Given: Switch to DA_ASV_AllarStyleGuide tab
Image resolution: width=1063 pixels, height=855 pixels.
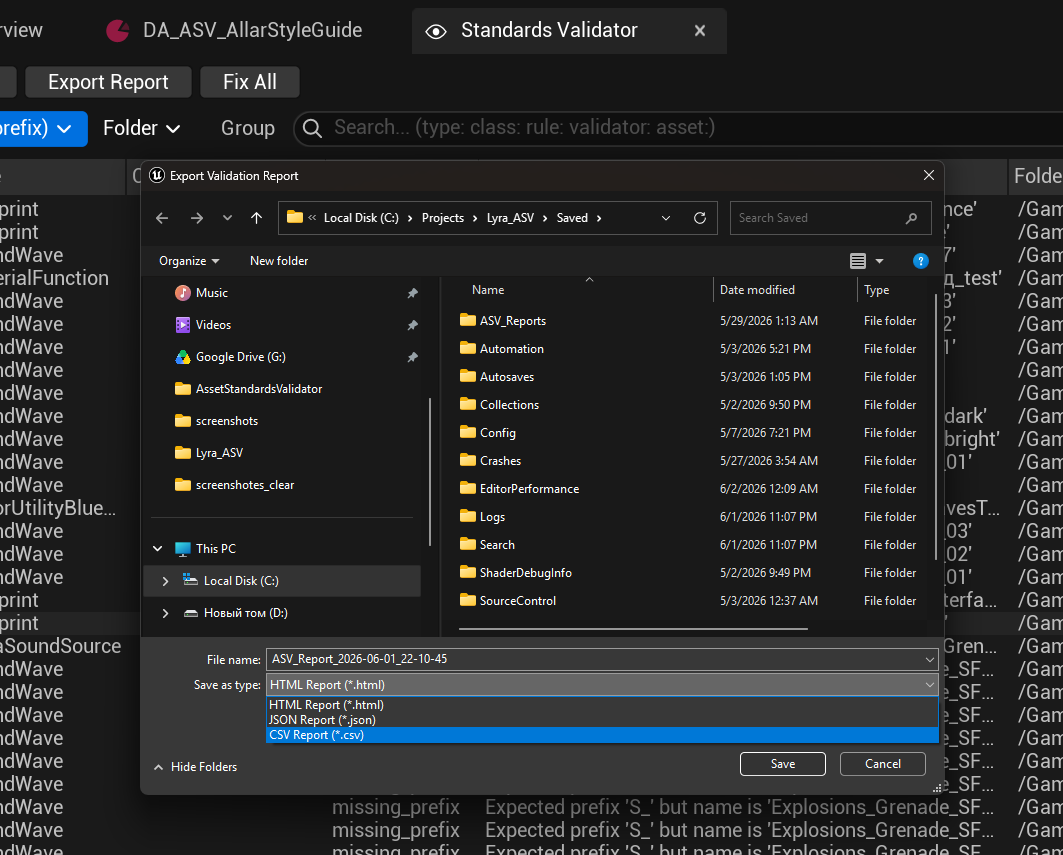Looking at the screenshot, I should pos(235,31).
